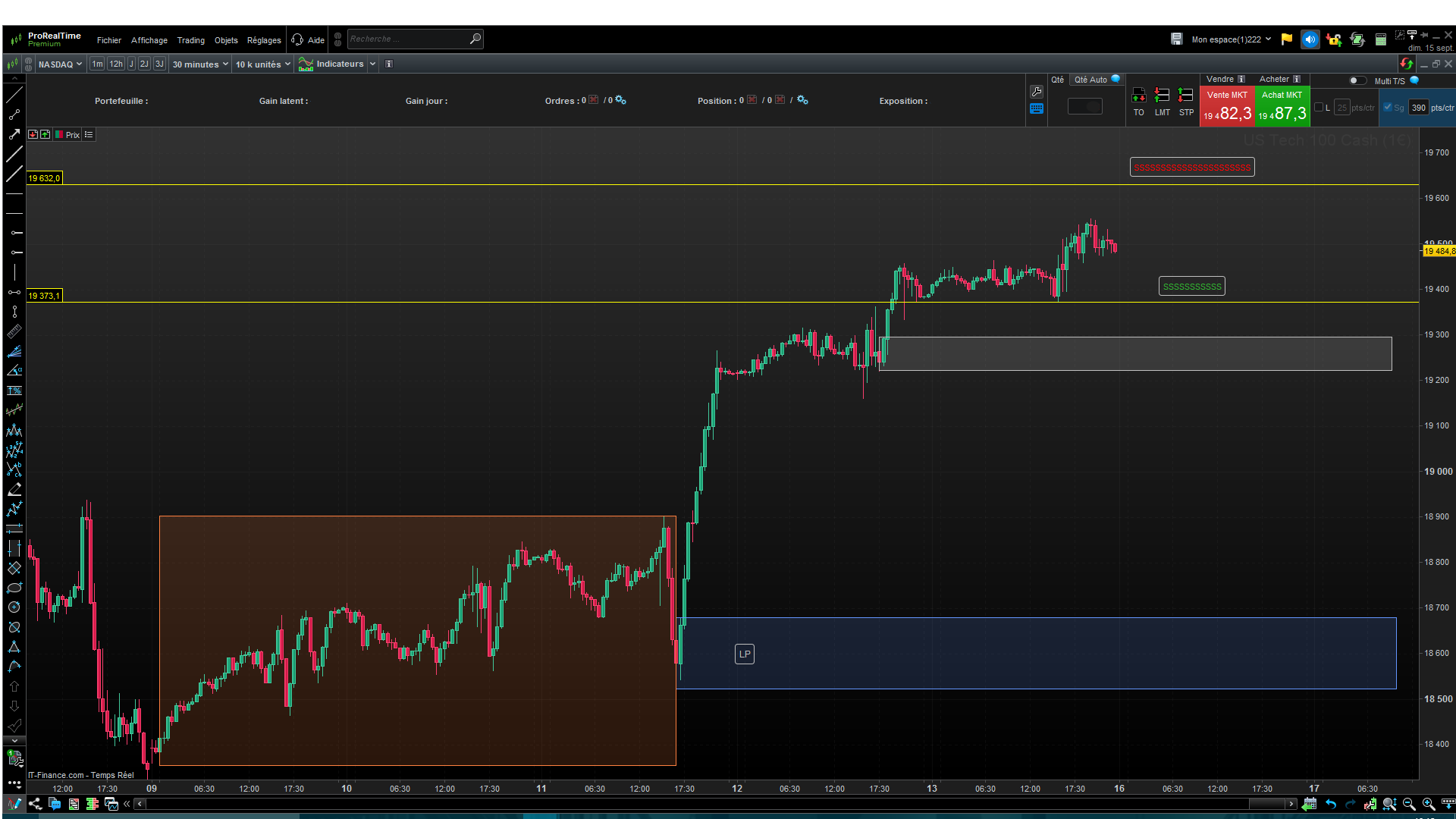
Task: Enable the L limit checkbox
Action: pos(1319,107)
